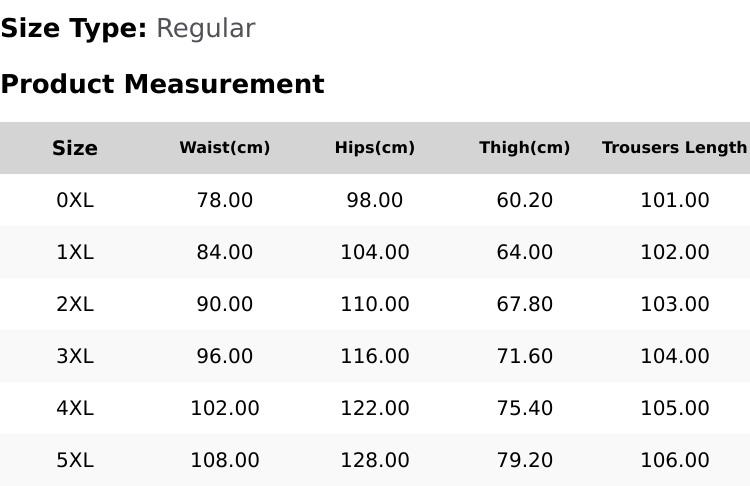Select the 0XL size row label
The width and height of the screenshot is (750, 486).
[75, 200]
